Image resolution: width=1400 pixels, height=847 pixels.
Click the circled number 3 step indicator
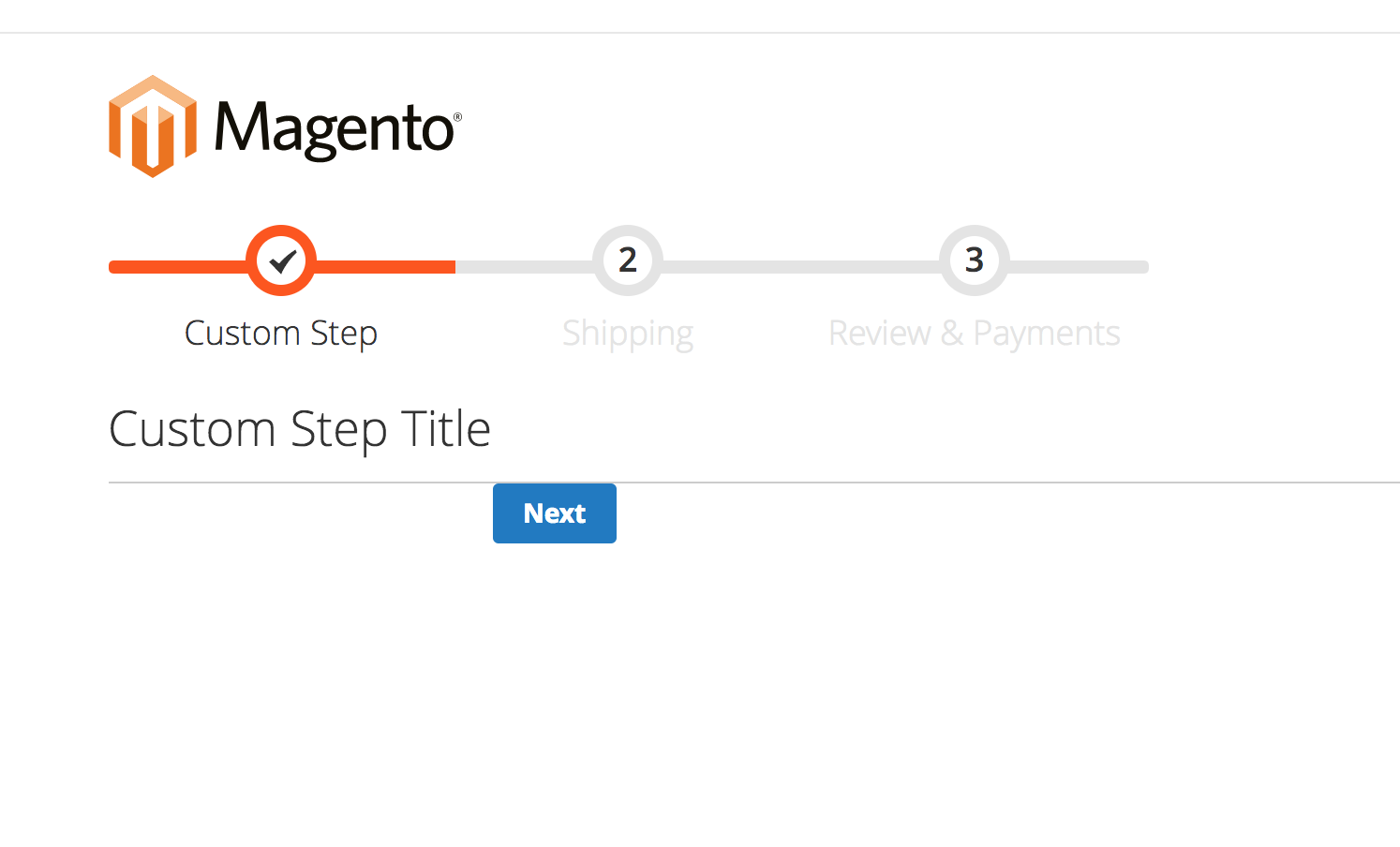pos(974,260)
